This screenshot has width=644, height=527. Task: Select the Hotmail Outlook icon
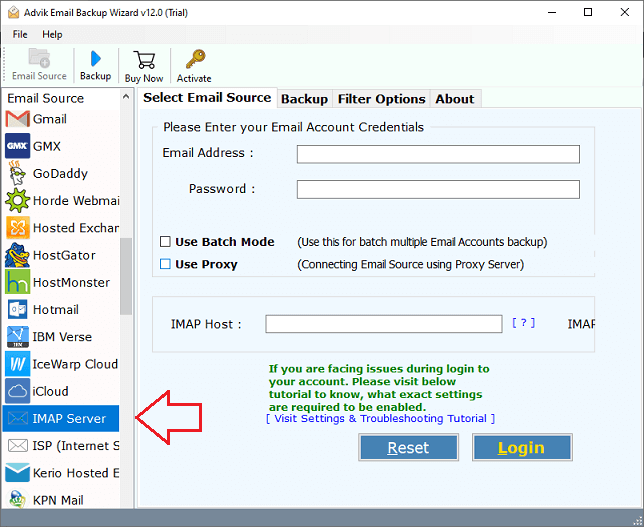point(18,309)
